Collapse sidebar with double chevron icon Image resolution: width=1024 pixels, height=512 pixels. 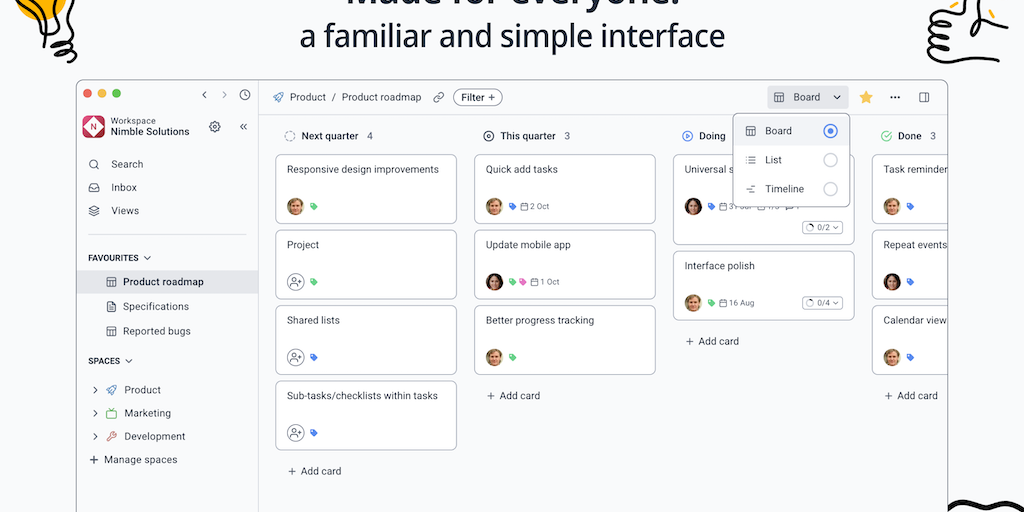coord(243,127)
